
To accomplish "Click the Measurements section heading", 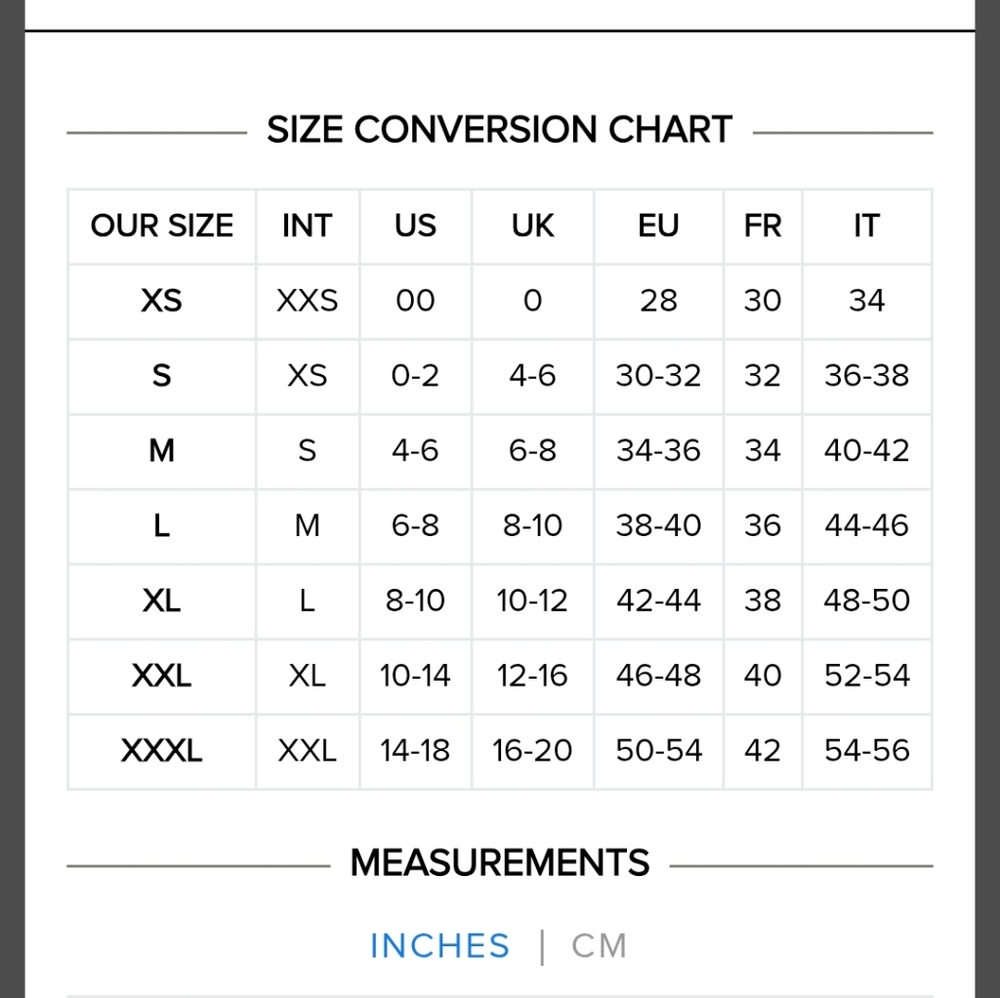I will pos(500,863).
